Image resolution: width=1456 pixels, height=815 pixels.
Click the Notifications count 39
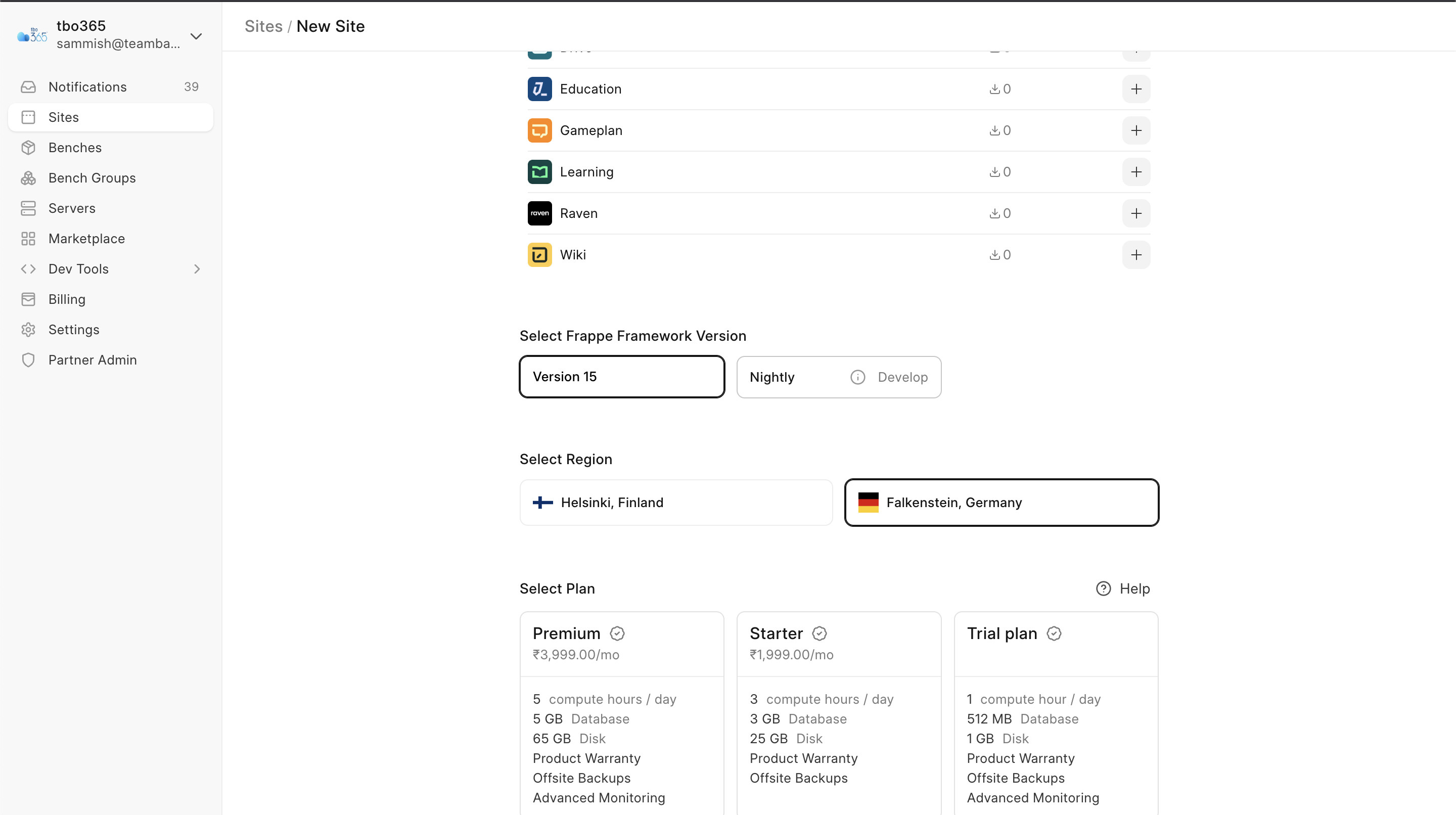(x=191, y=87)
